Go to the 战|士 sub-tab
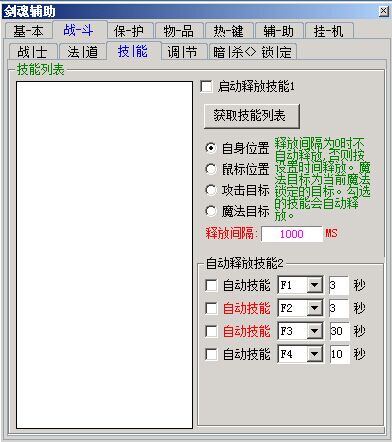 coord(32,52)
